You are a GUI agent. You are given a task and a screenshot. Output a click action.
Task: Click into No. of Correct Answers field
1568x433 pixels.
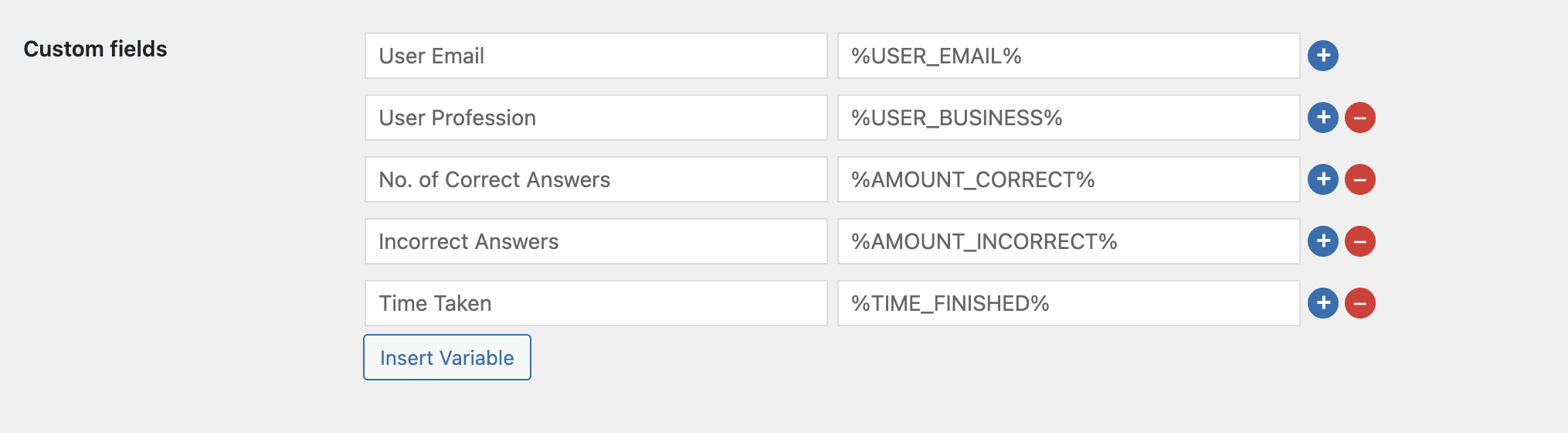coord(596,179)
